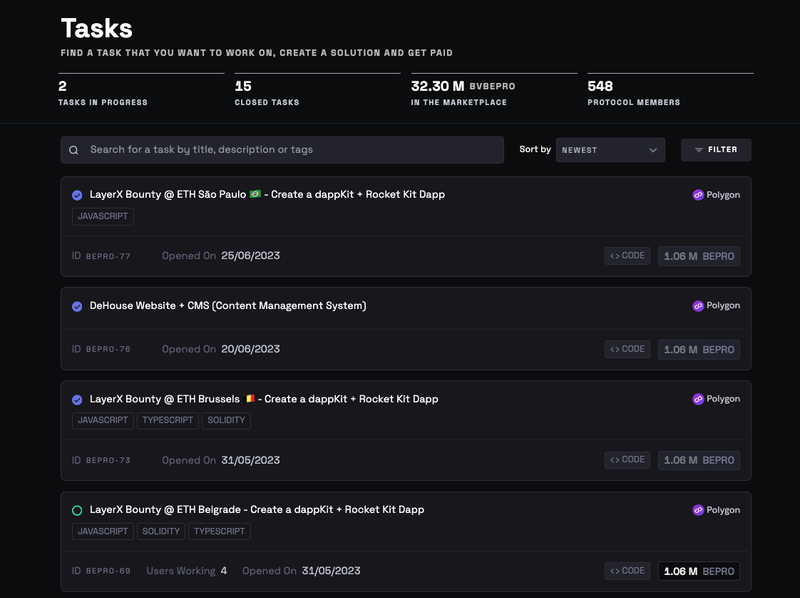Open LayerX Bounty @ ETH Belgrade task
This screenshot has width=800, height=598.
click(x=257, y=510)
